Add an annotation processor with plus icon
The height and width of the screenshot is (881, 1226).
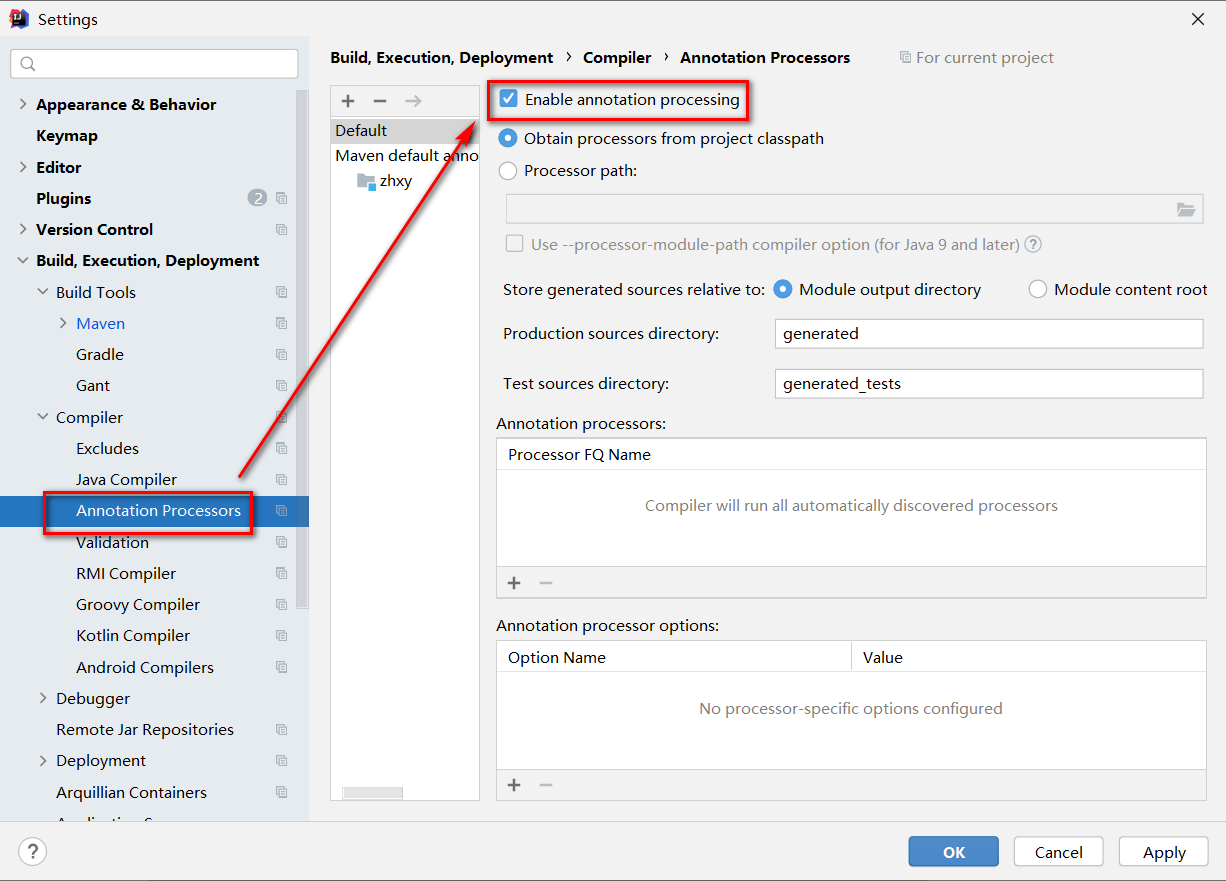tap(514, 583)
